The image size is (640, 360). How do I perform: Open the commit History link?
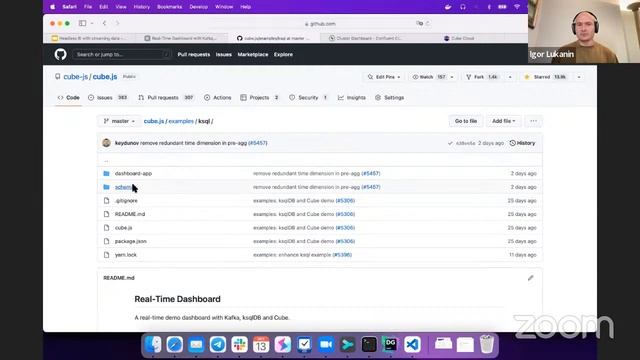(522, 143)
